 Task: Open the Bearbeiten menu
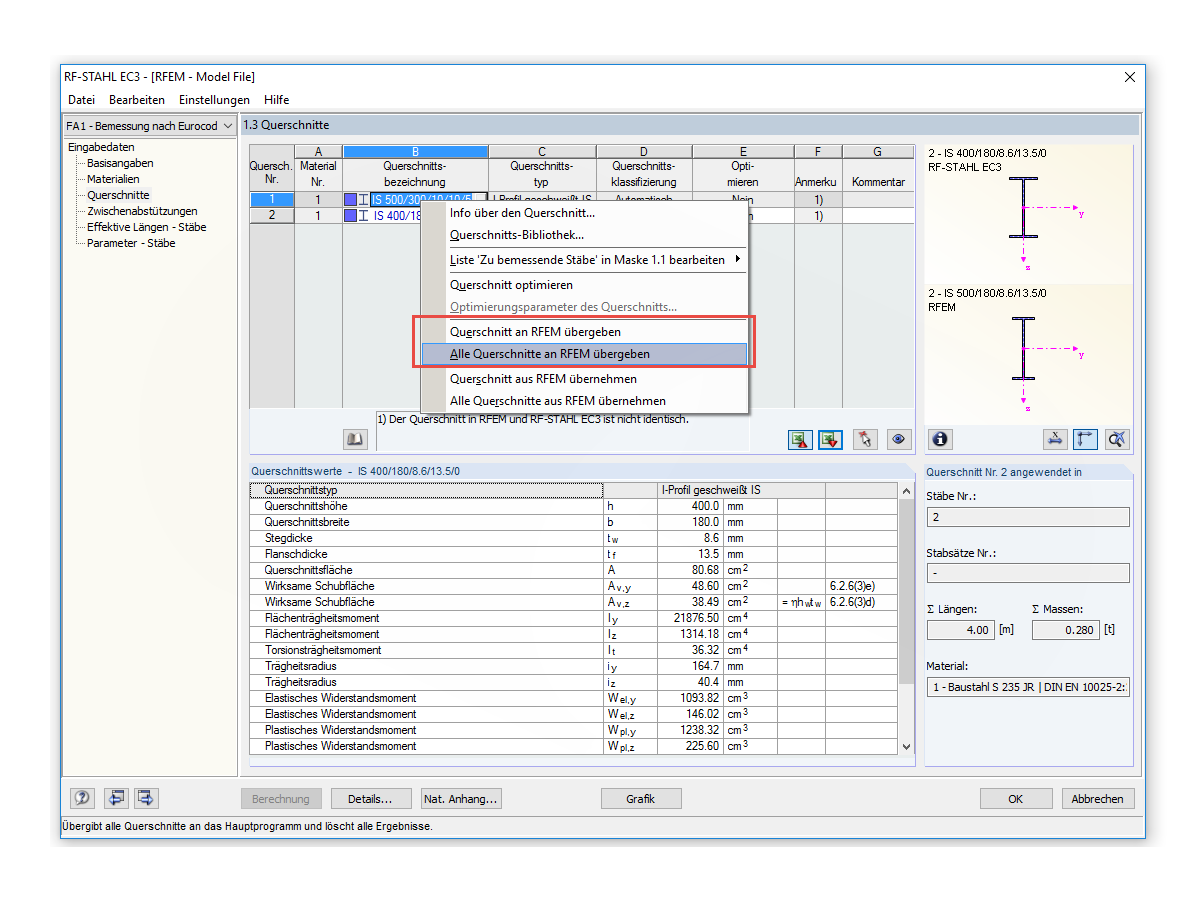click(136, 99)
